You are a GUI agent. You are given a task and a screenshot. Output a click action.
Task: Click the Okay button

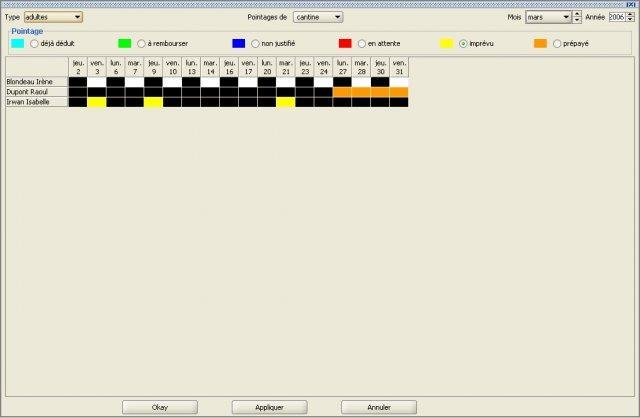pyautogui.click(x=160, y=407)
